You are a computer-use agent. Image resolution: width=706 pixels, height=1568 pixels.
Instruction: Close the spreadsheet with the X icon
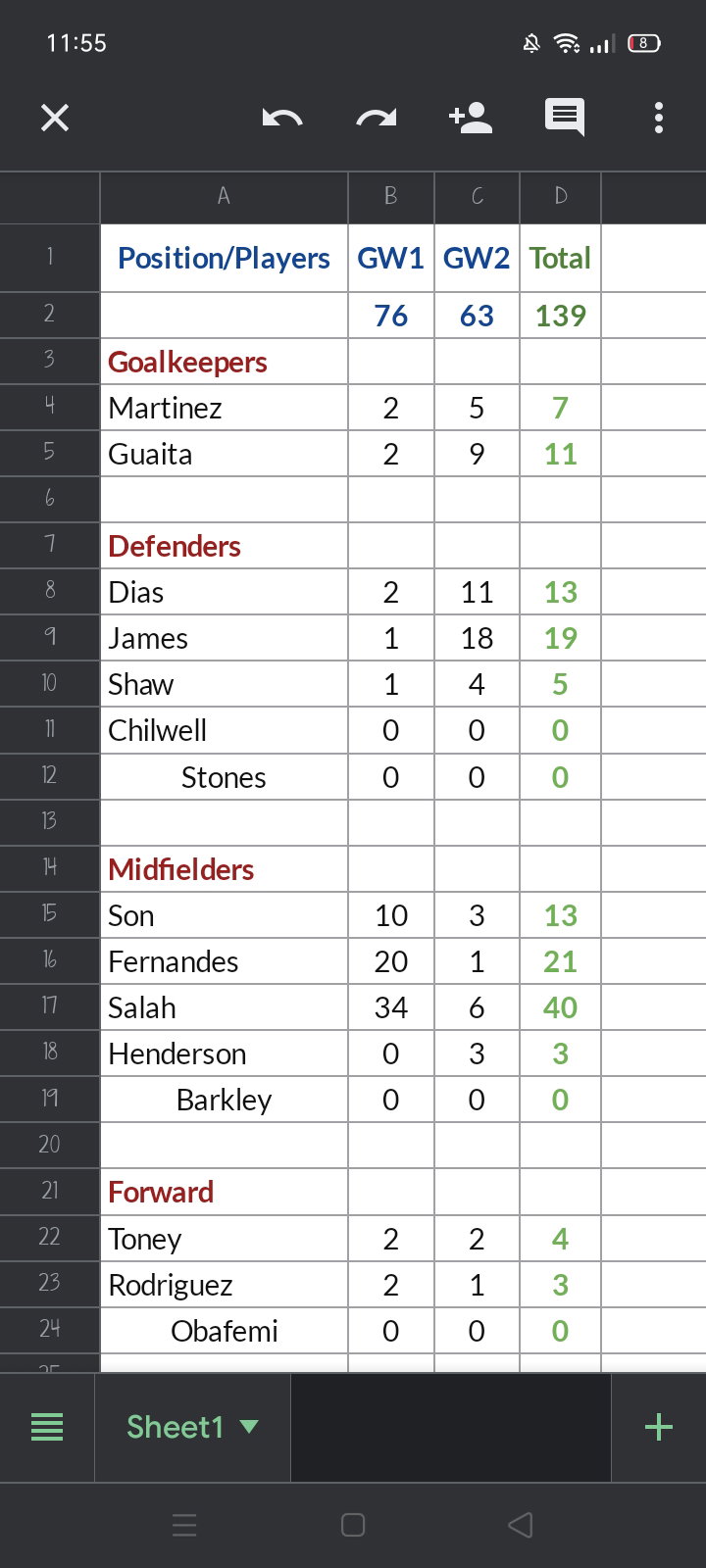tap(55, 118)
